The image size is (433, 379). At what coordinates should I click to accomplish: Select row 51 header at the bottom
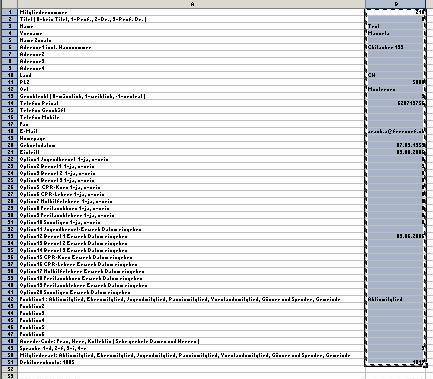[9, 362]
